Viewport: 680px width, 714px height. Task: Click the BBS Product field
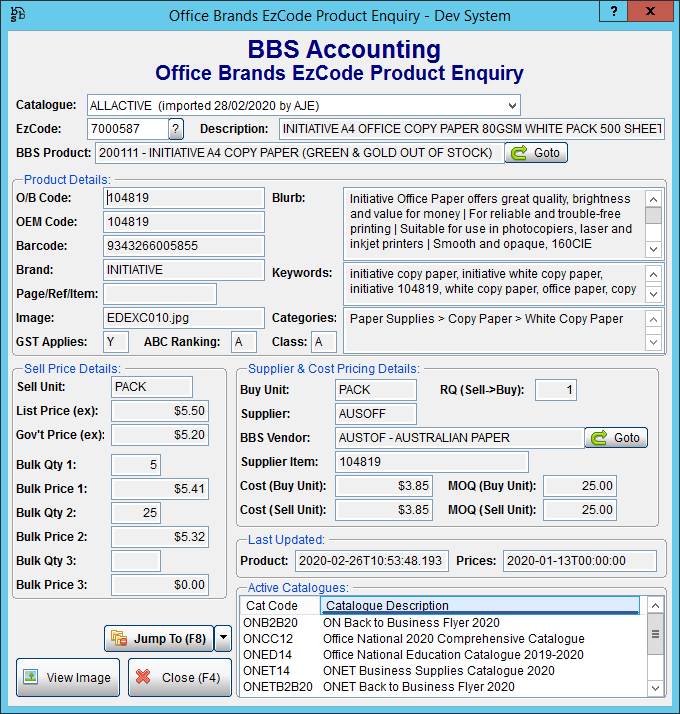(300, 153)
